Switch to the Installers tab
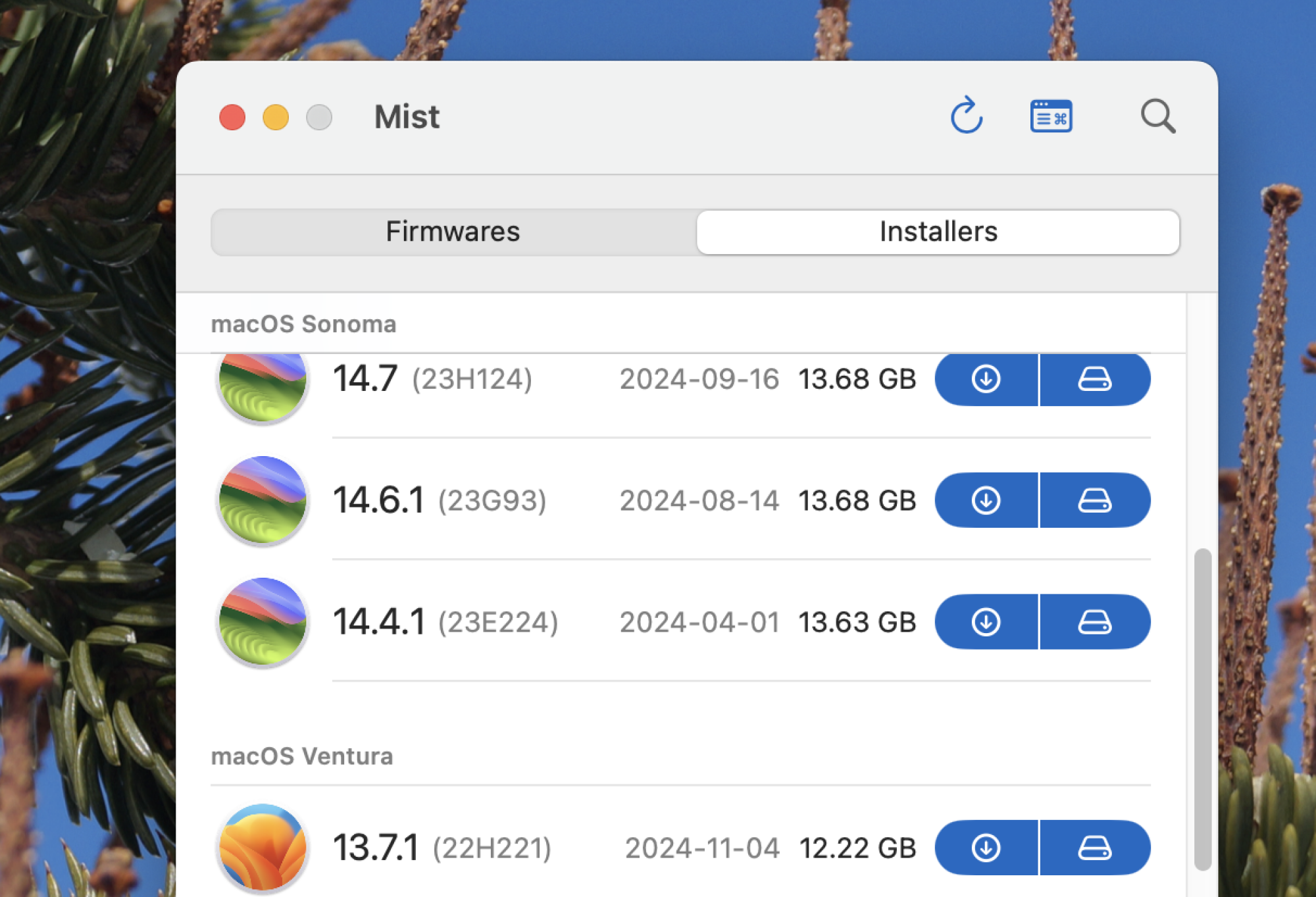 pyautogui.click(x=938, y=232)
